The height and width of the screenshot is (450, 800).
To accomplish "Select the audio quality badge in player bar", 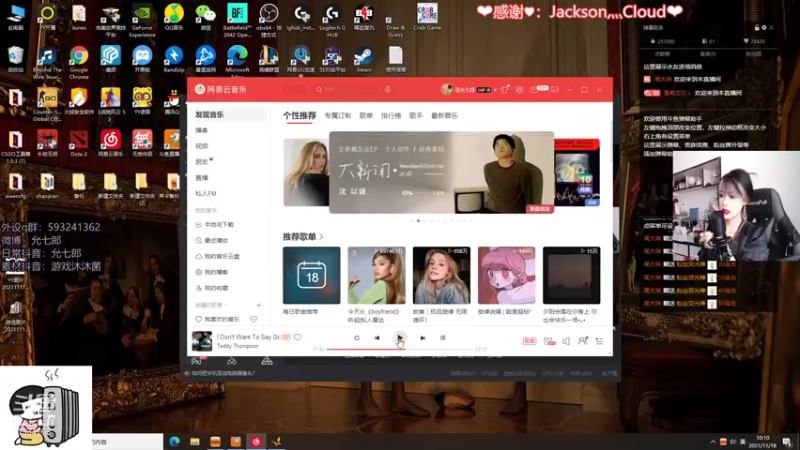I will click(x=529, y=341).
